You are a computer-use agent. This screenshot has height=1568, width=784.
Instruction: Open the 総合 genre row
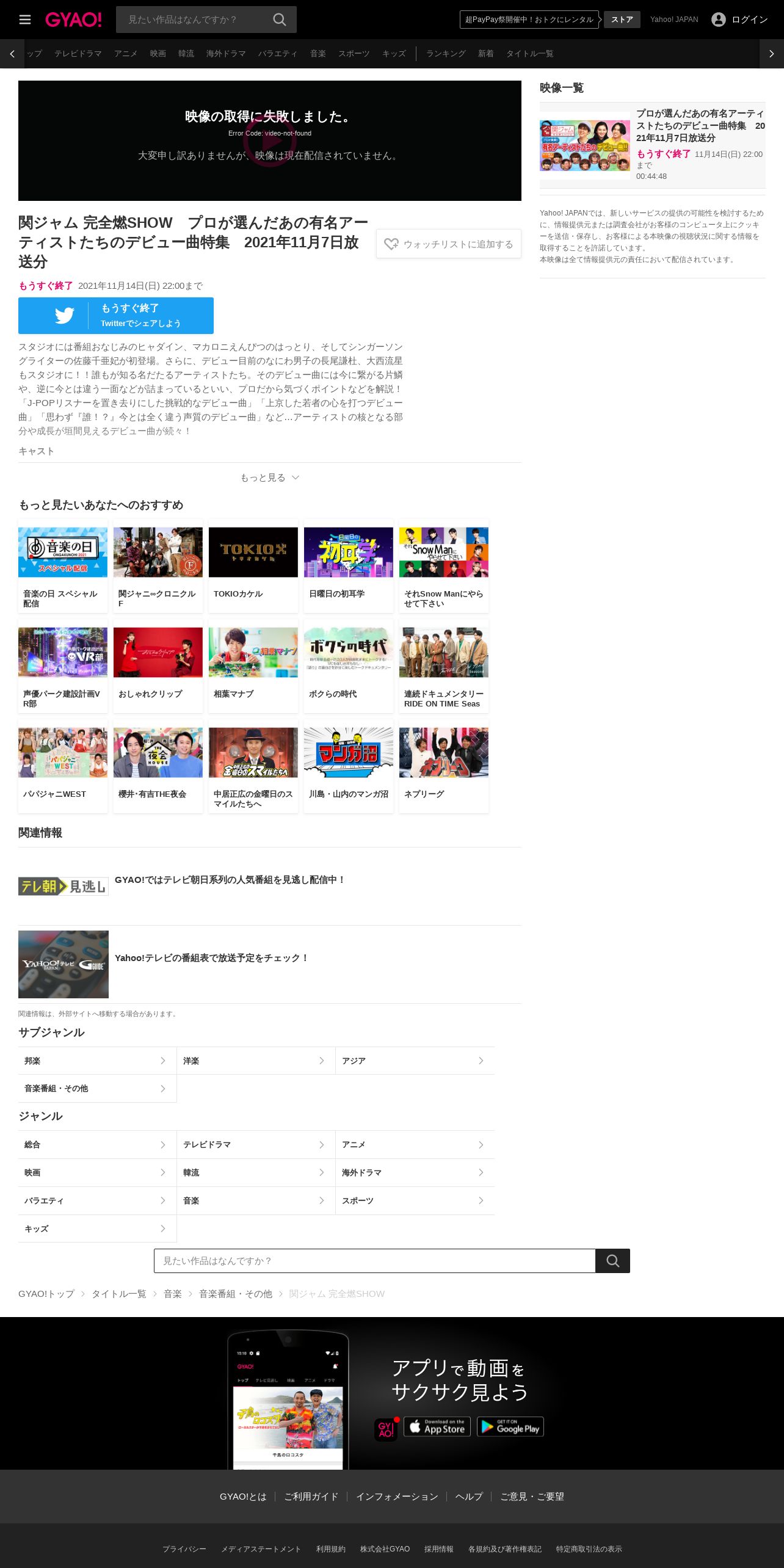(x=97, y=1145)
